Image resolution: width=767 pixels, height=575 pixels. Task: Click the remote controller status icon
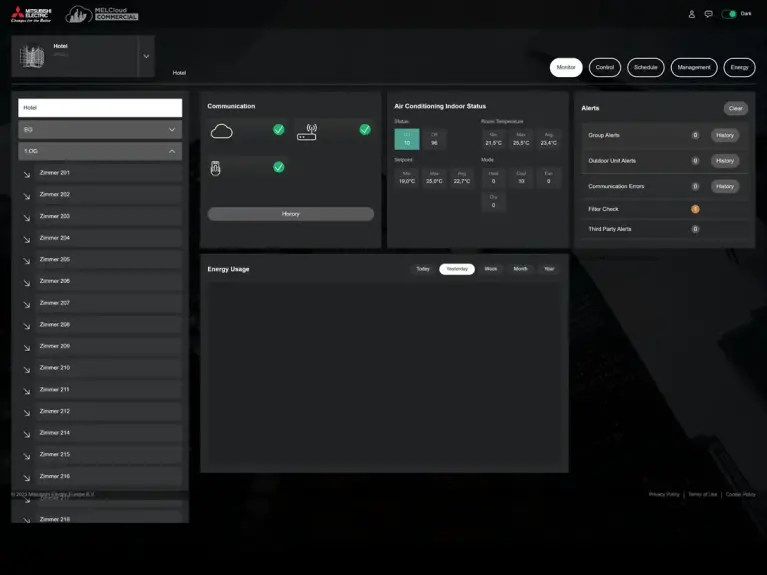[215, 168]
